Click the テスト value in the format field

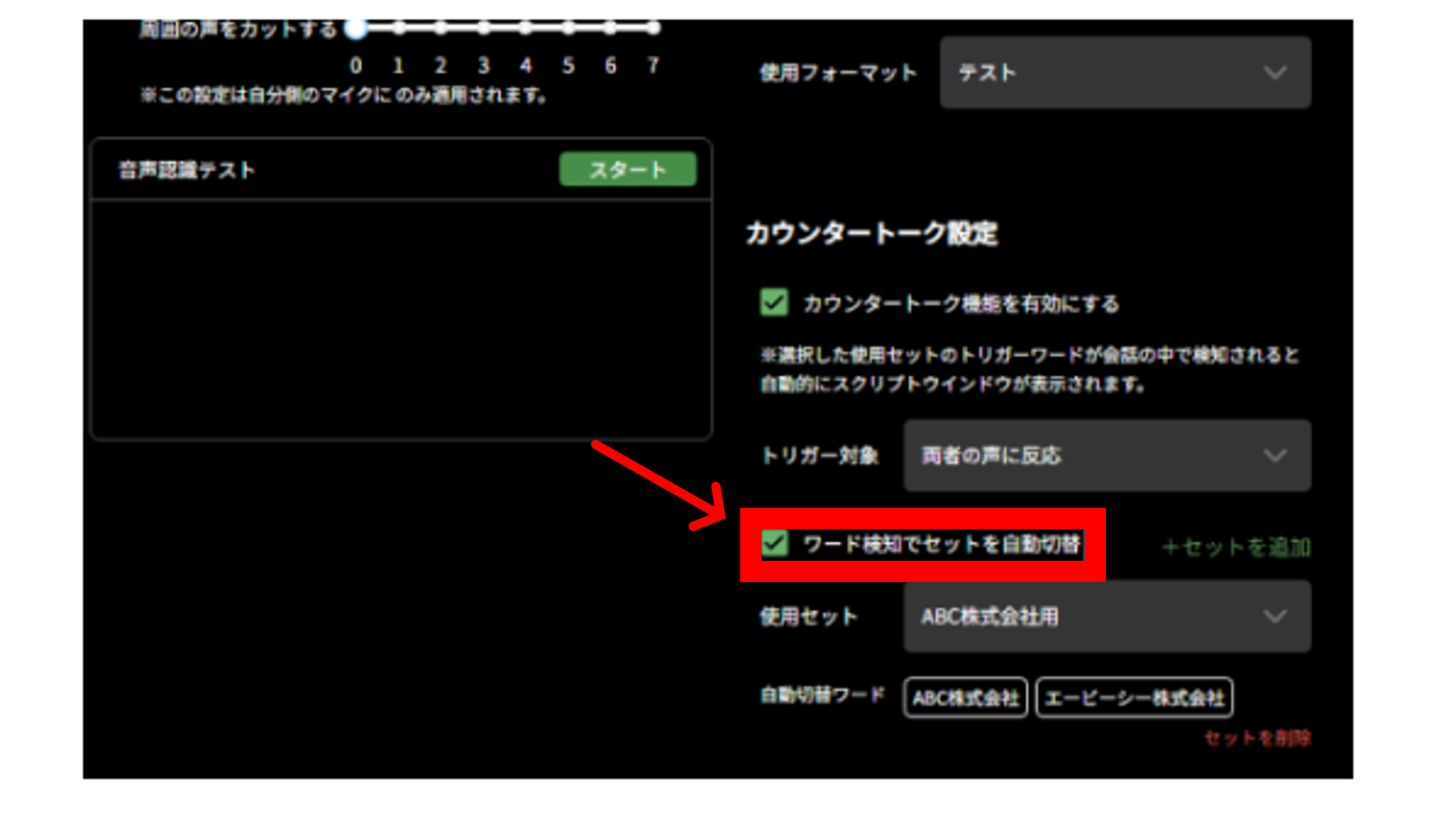(987, 72)
